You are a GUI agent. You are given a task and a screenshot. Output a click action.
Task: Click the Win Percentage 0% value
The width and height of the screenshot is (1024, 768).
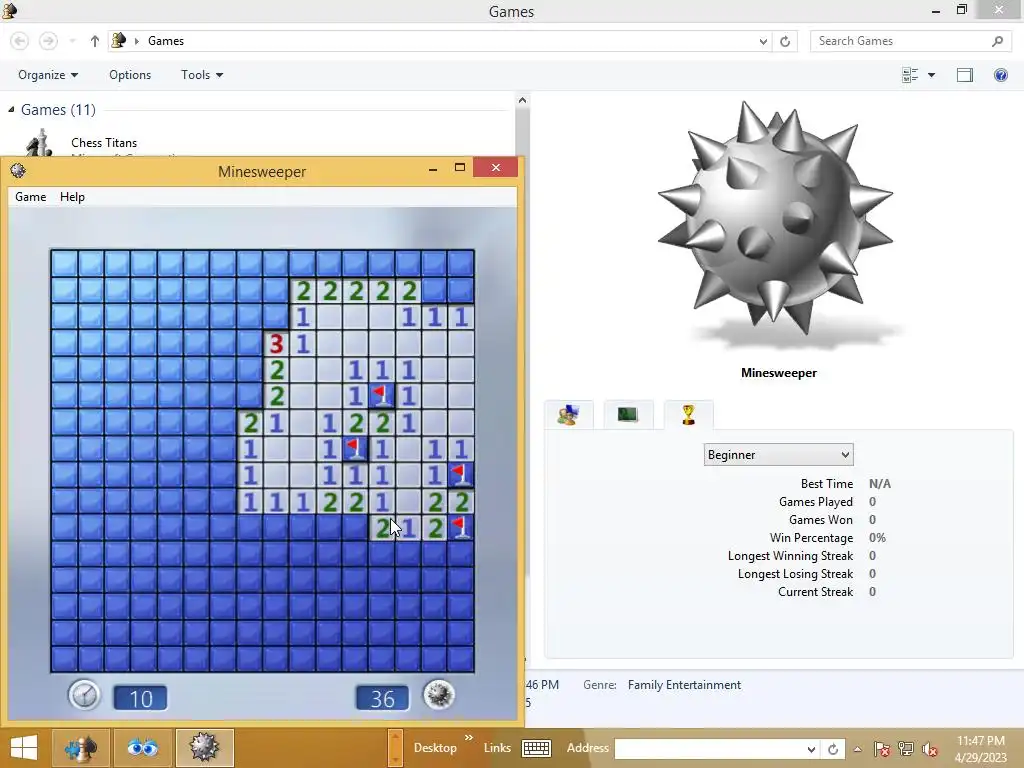click(x=877, y=538)
